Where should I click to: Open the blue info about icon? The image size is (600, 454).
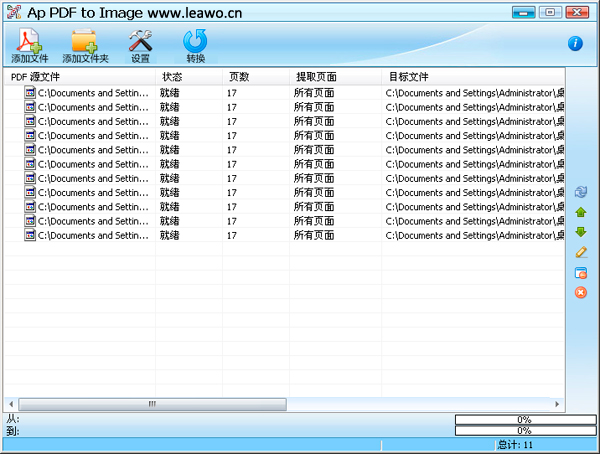[x=575, y=43]
